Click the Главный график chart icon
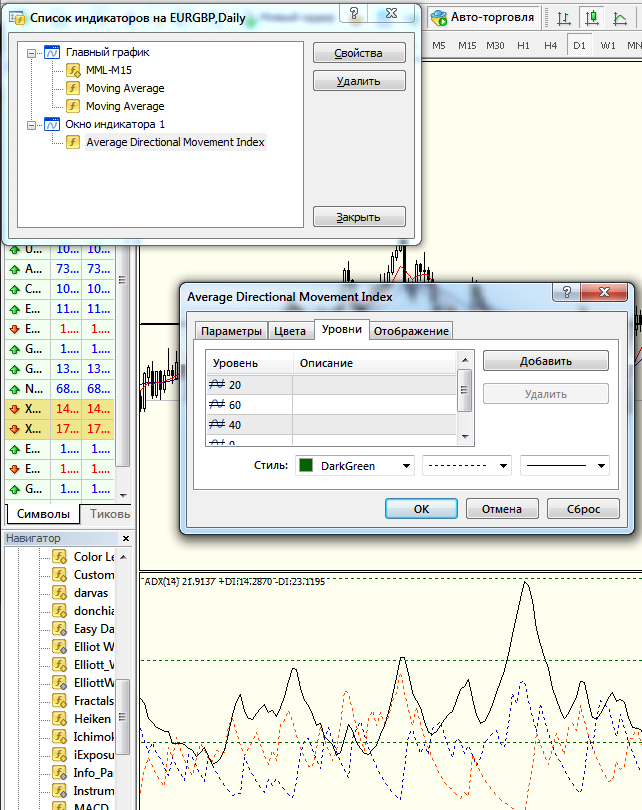The width and height of the screenshot is (642, 810). pyautogui.click(x=52, y=52)
